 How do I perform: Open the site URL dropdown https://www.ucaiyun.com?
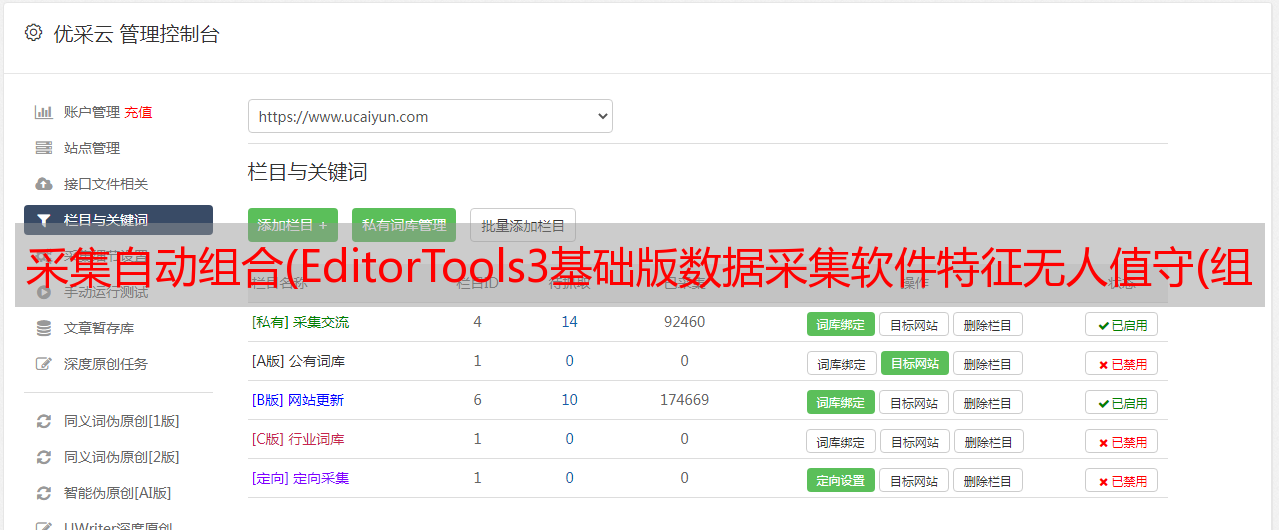coord(430,116)
